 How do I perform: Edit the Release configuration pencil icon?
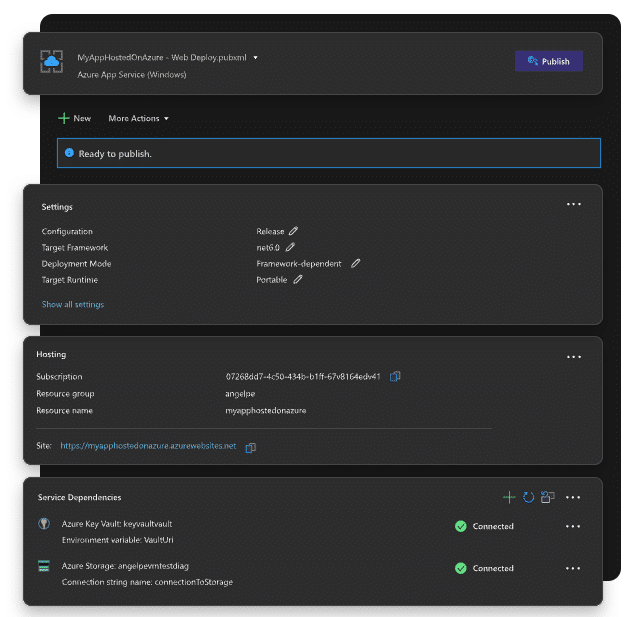click(294, 231)
